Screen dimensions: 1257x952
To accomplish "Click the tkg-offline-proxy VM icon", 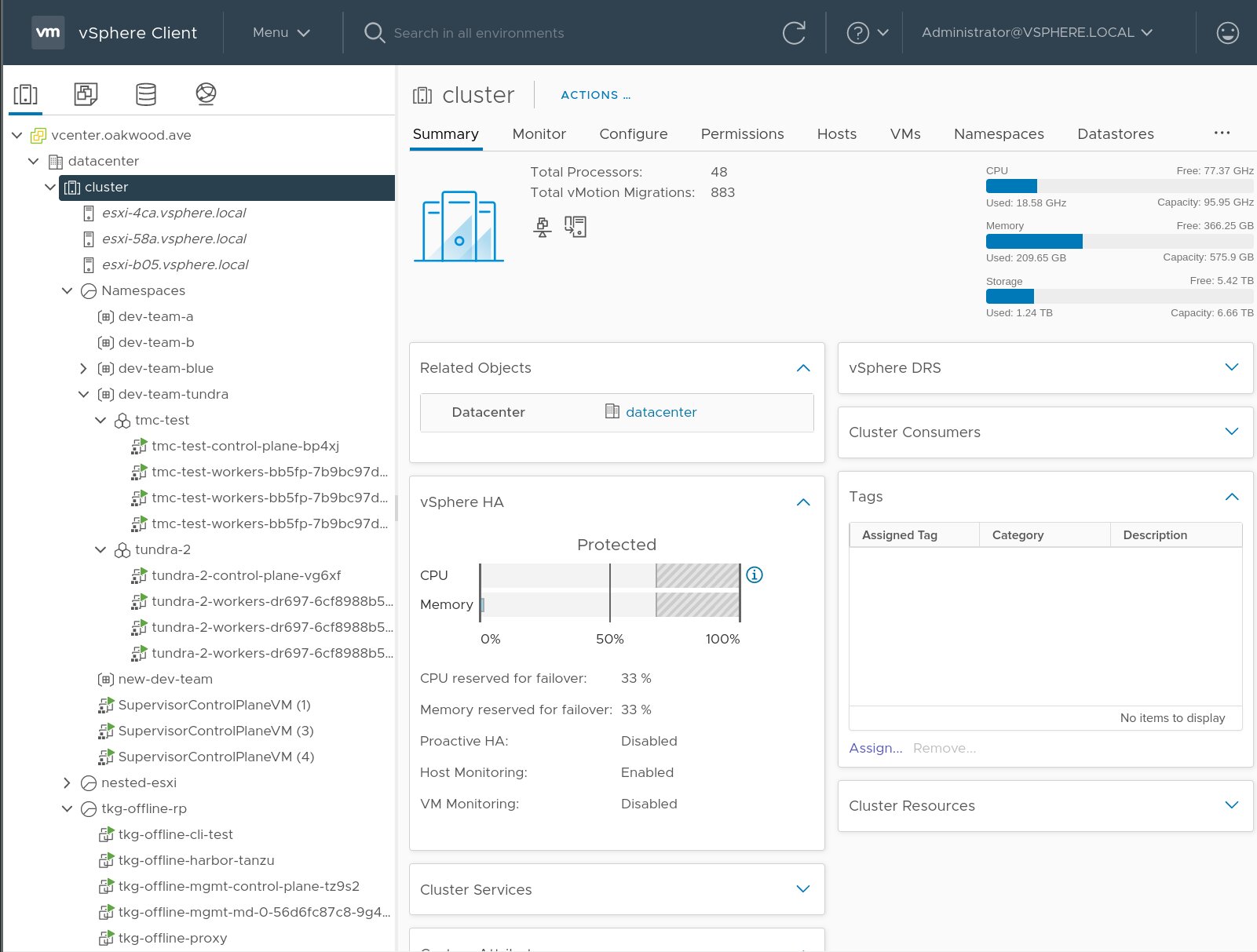I will [106, 939].
